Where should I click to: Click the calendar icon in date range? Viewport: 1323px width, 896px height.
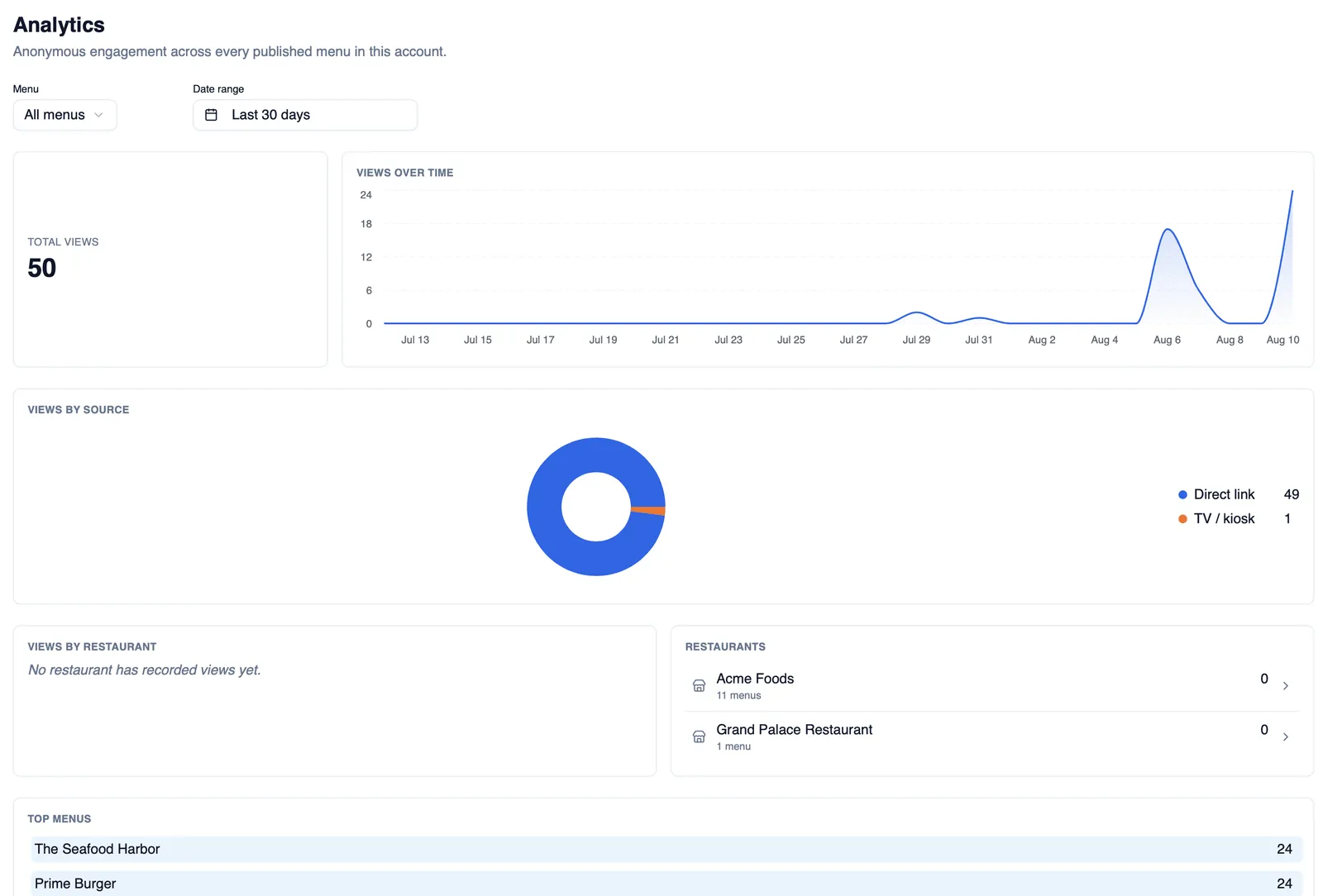[211, 115]
